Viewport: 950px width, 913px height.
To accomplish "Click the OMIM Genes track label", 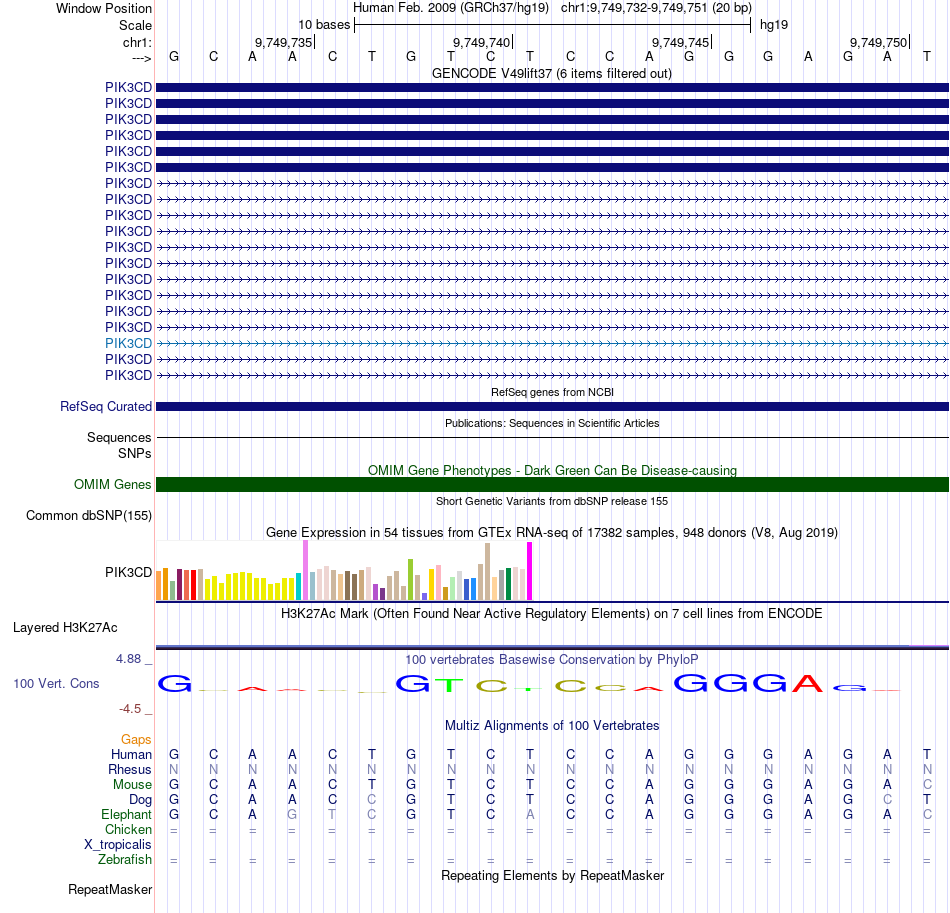I will 113,485.
